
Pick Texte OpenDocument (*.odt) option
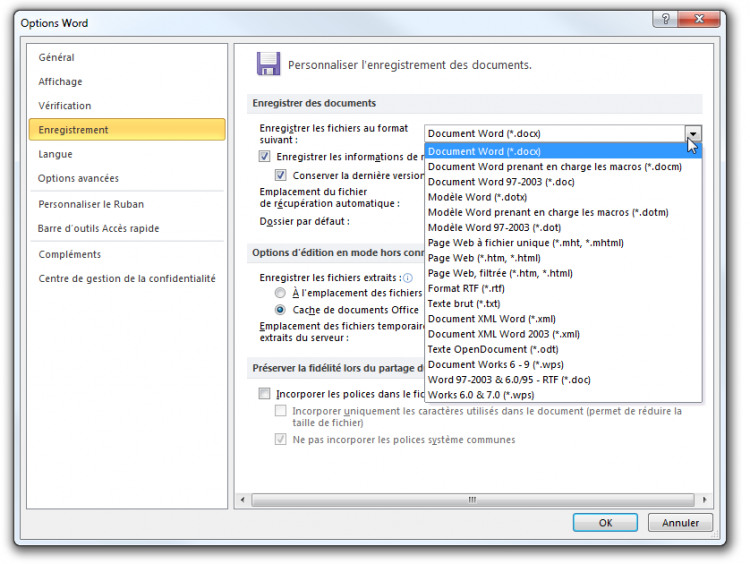point(563,349)
